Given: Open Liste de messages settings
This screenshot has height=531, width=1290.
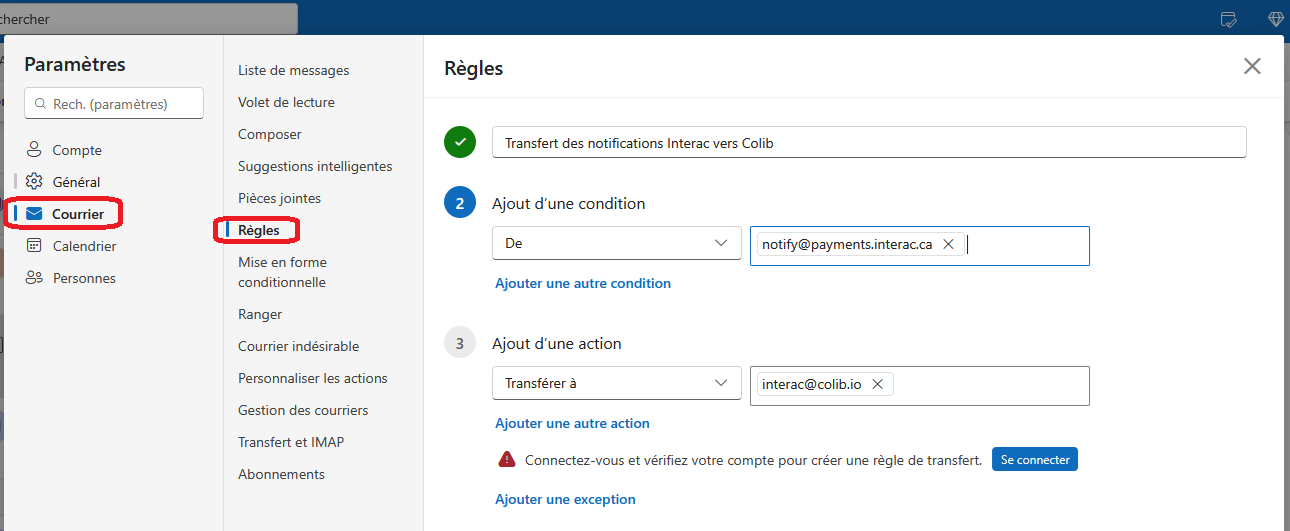Looking at the screenshot, I should click(x=294, y=70).
